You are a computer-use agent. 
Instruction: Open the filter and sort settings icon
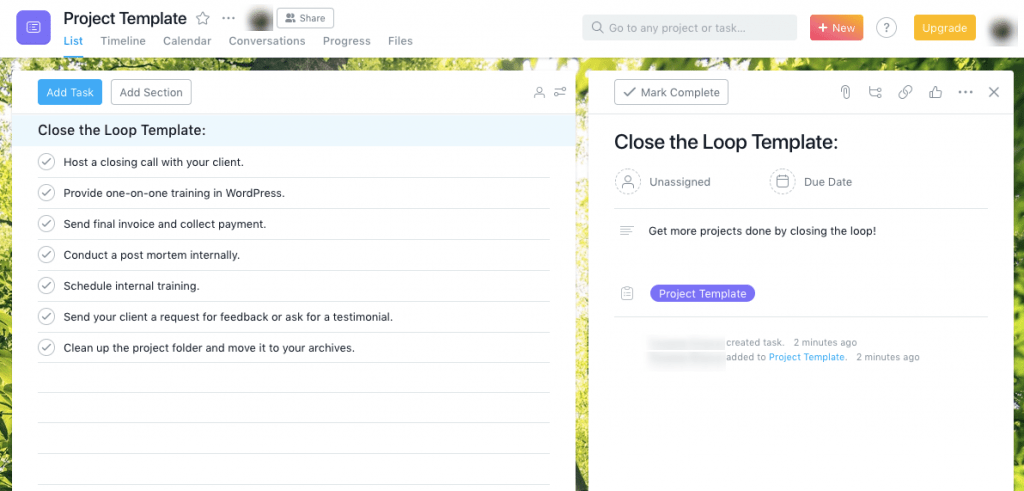coord(560,92)
